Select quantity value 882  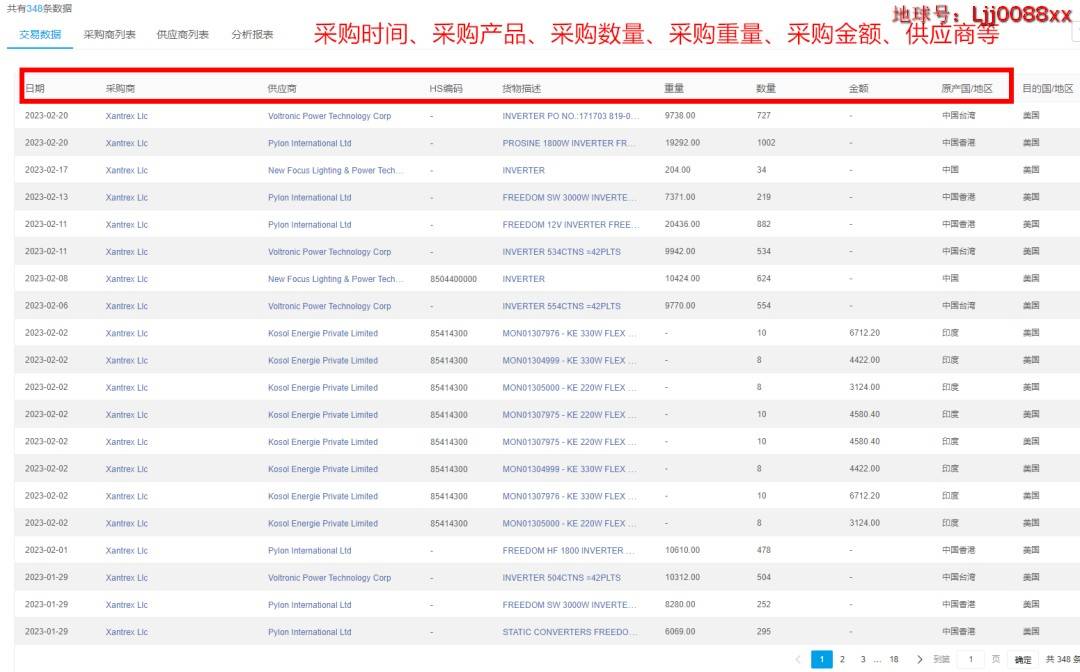coord(763,224)
